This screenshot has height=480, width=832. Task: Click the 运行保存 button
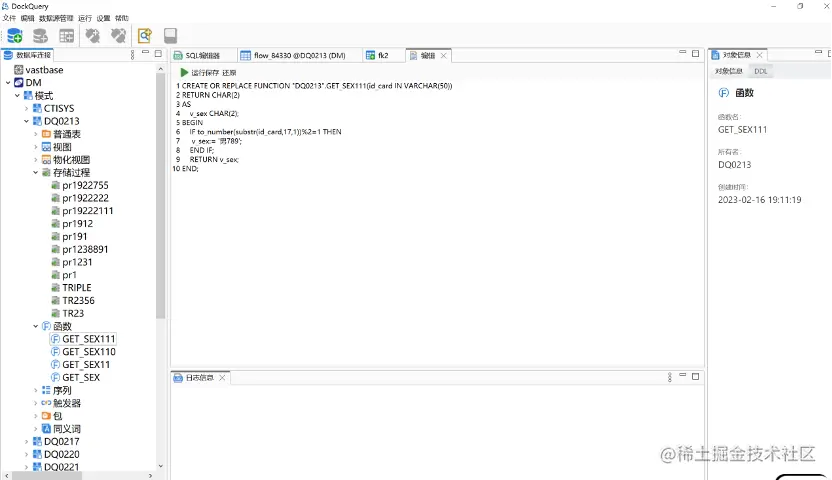pyautogui.click(x=205, y=73)
